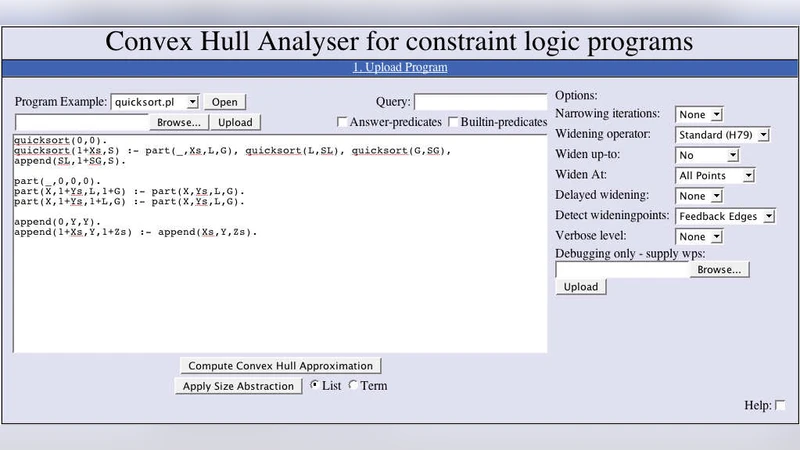Open the Detect wideningpoints dropdown
The image size is (800, 450).
click(x=726, y=216)
